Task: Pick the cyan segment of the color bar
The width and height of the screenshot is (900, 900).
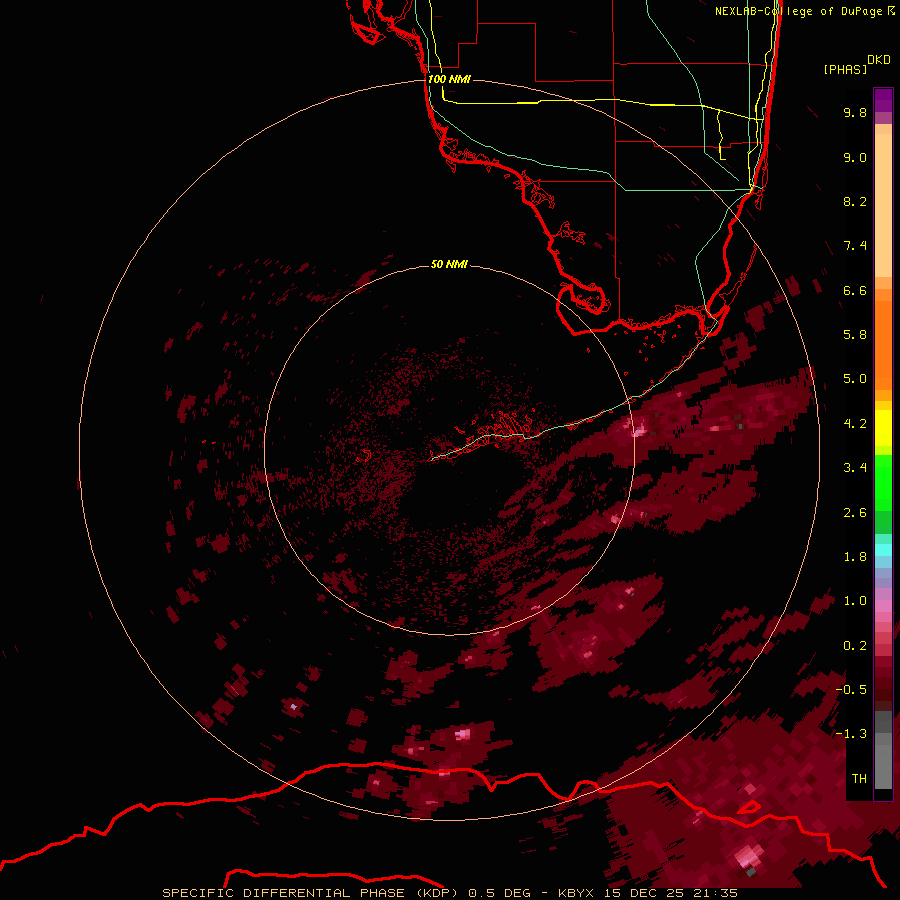Action: (x=883, y=550)
